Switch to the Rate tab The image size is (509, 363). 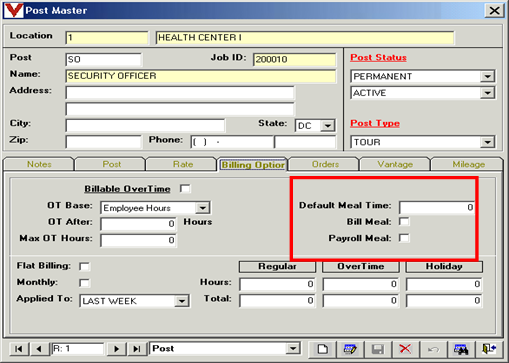(x=183, y=164)
